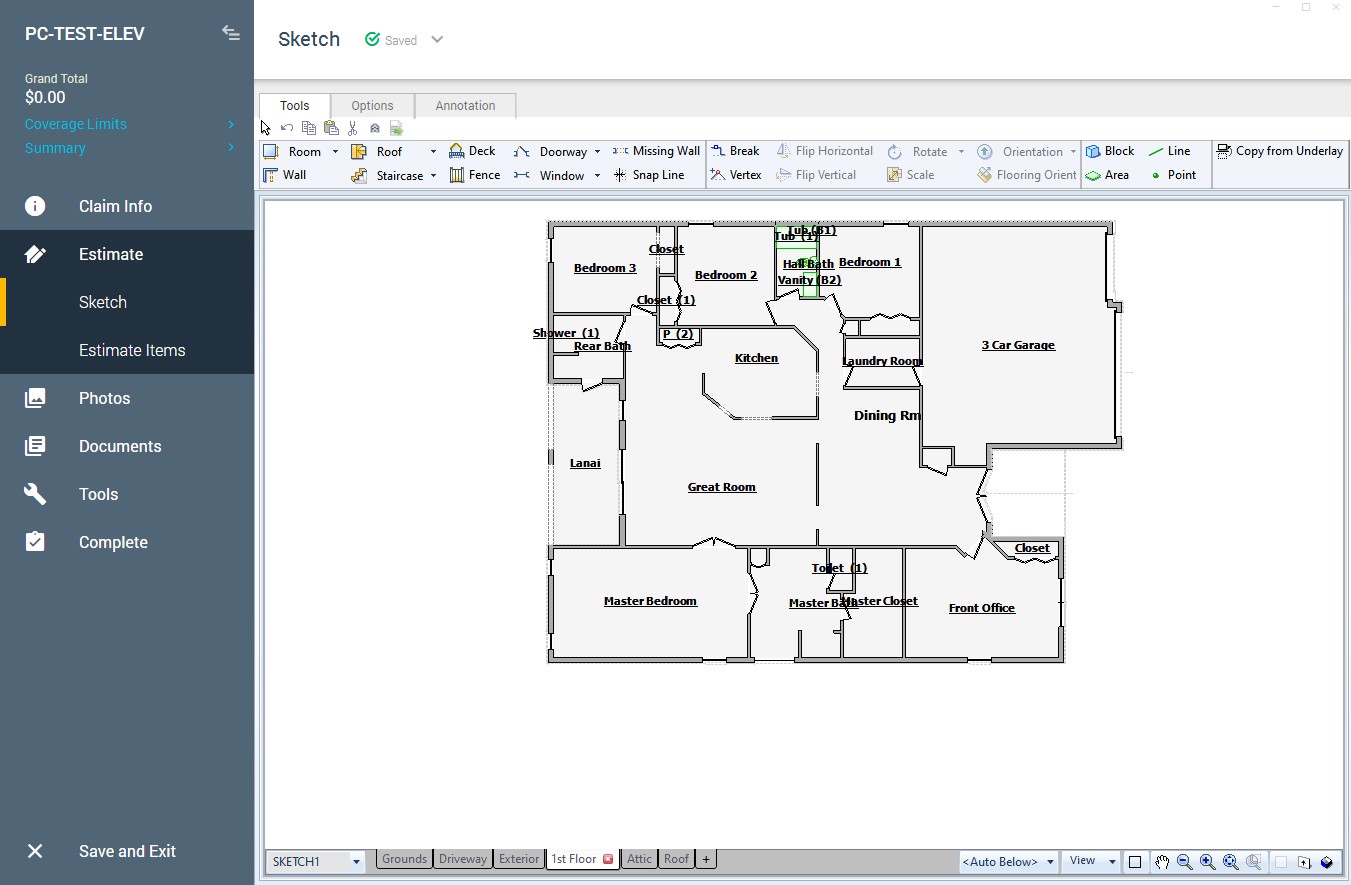This screenshot has width=1351, height=885.
Task: Open the Room tool dropdown arrow
Action: pyautogui.click(x=335, y=152)
